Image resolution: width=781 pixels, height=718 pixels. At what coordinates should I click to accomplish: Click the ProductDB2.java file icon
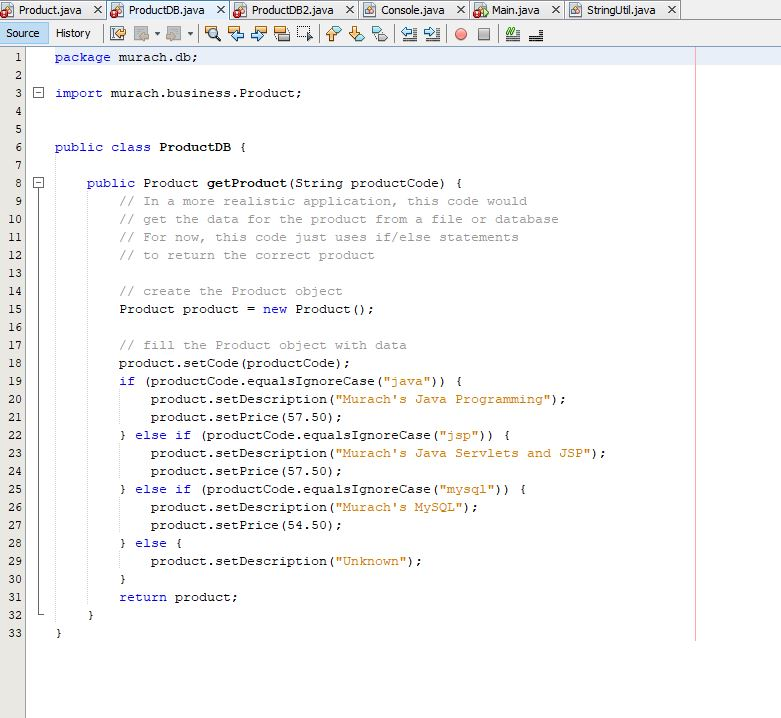tap(240, 10)
